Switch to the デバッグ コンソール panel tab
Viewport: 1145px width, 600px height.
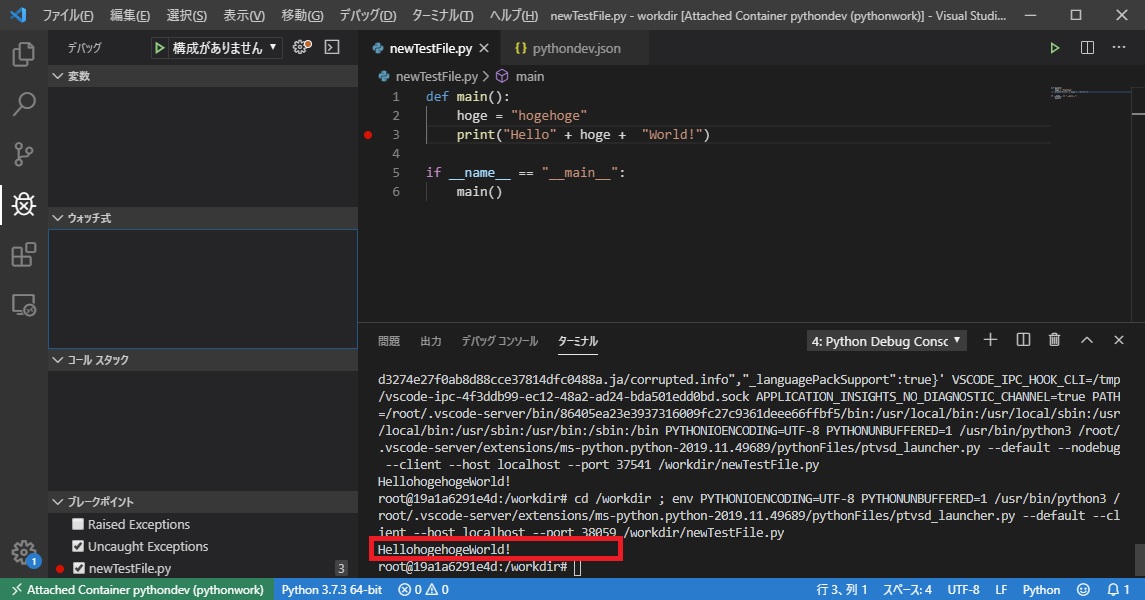coord(499,341)
